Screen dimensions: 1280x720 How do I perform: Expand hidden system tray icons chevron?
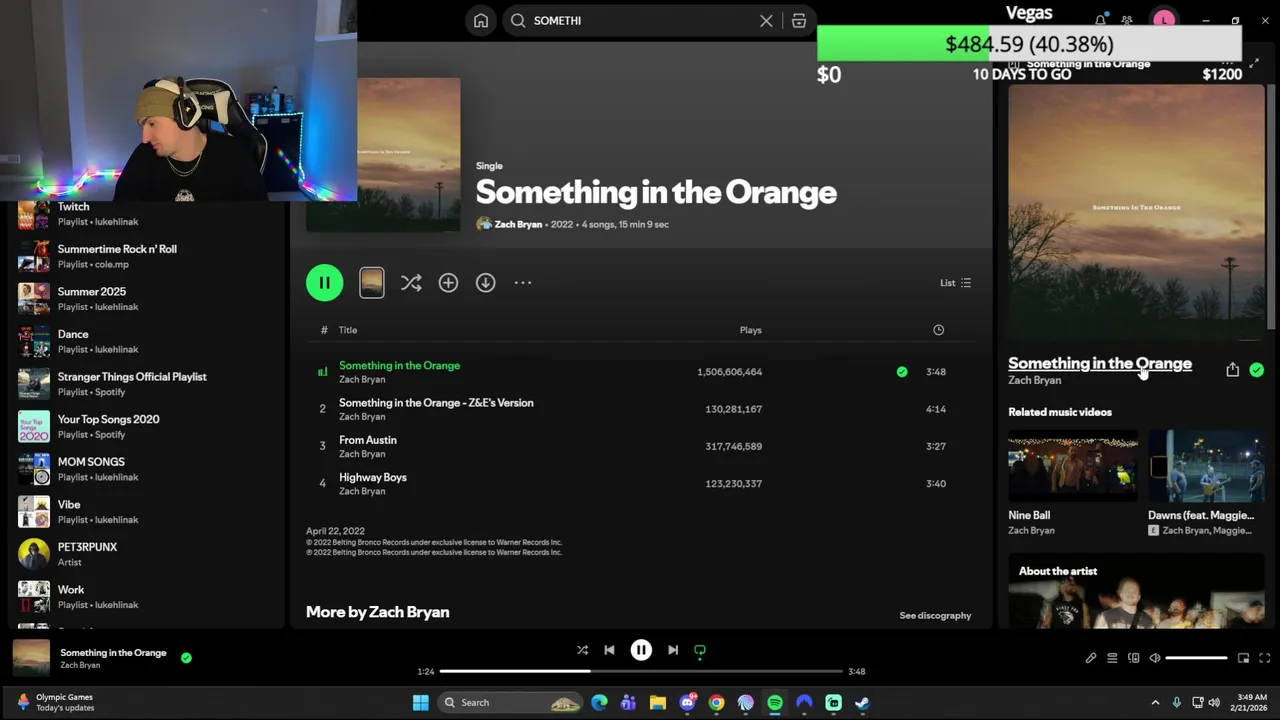(1155, 703)
